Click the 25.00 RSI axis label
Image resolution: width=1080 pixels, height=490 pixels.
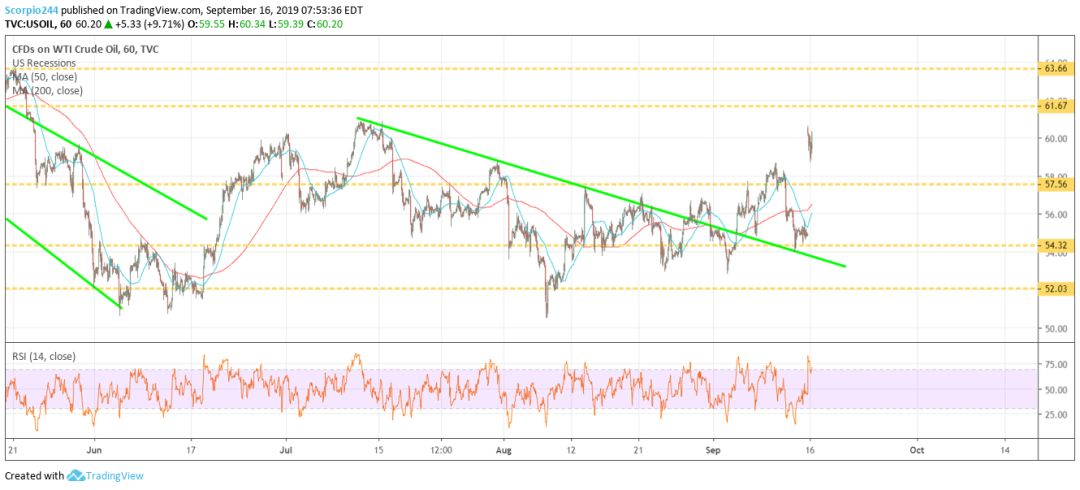point(1055,414)
